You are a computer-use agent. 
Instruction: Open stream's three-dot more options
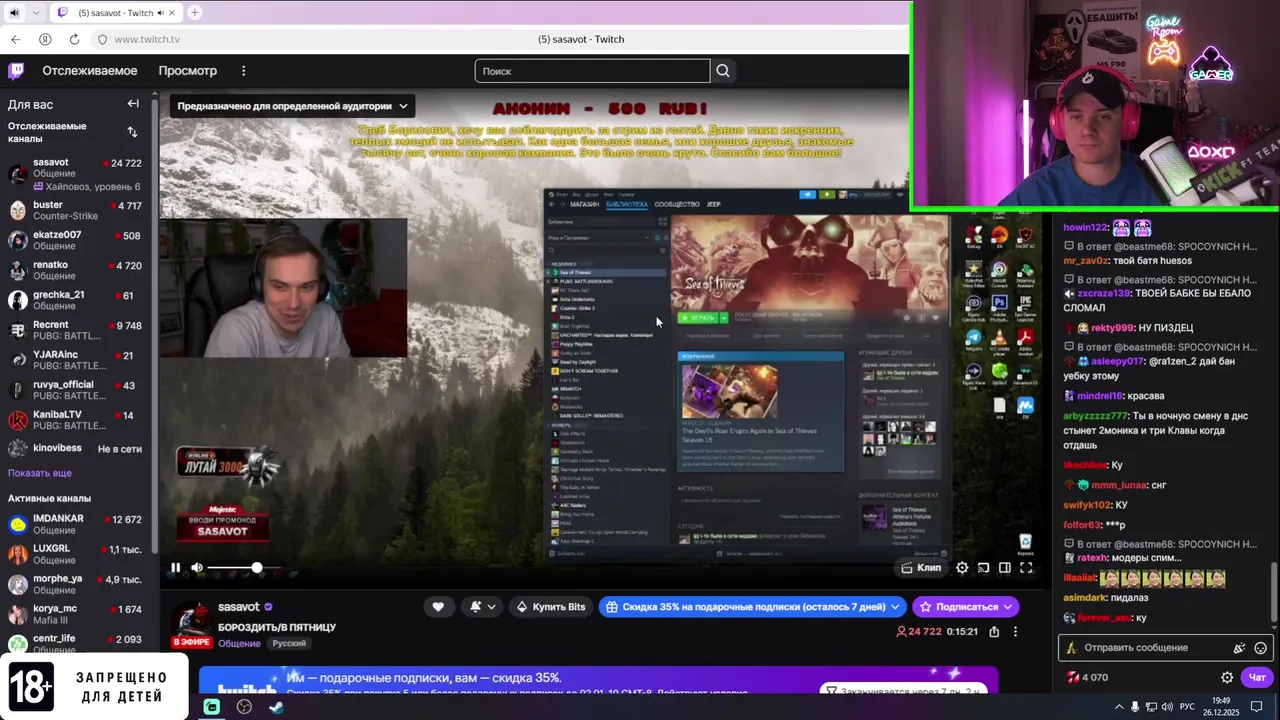[x=1016, y=632]
